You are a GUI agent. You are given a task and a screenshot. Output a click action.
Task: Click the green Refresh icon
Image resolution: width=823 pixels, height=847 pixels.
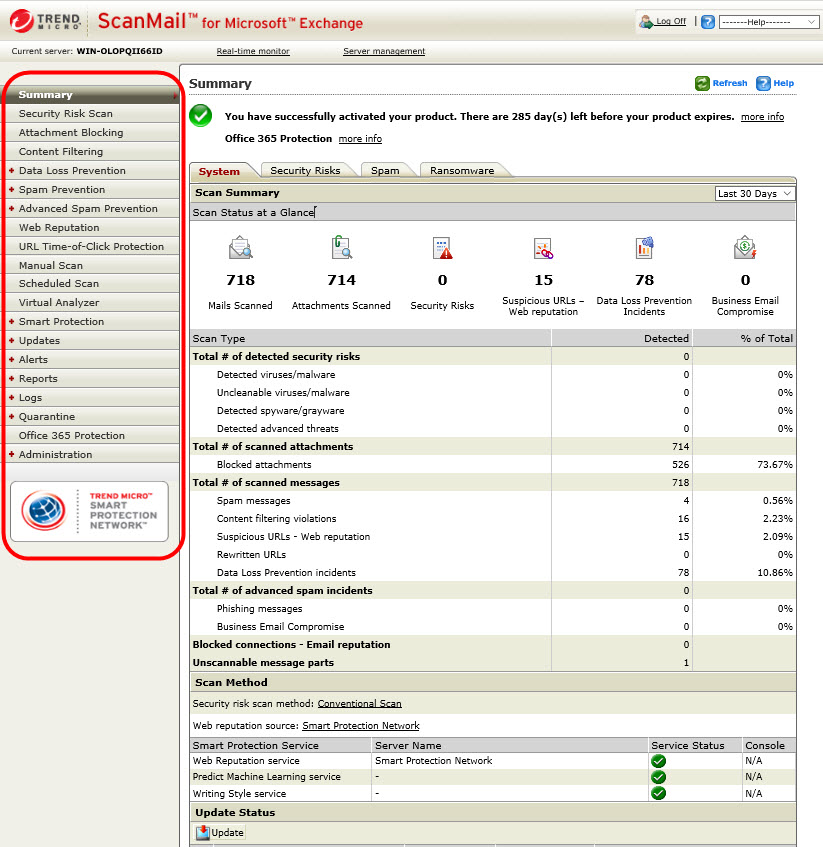click(703, 84)
